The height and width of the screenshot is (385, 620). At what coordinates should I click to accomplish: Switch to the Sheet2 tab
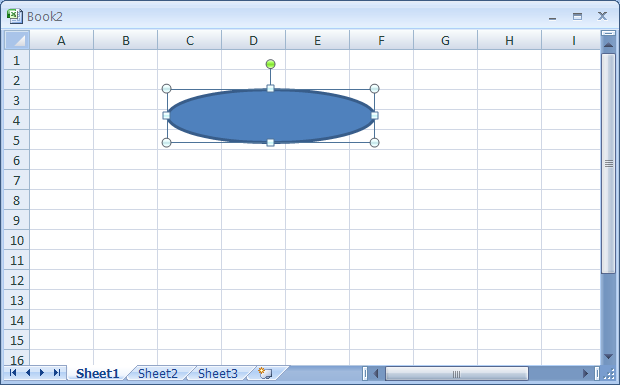(x=158, y=374)
